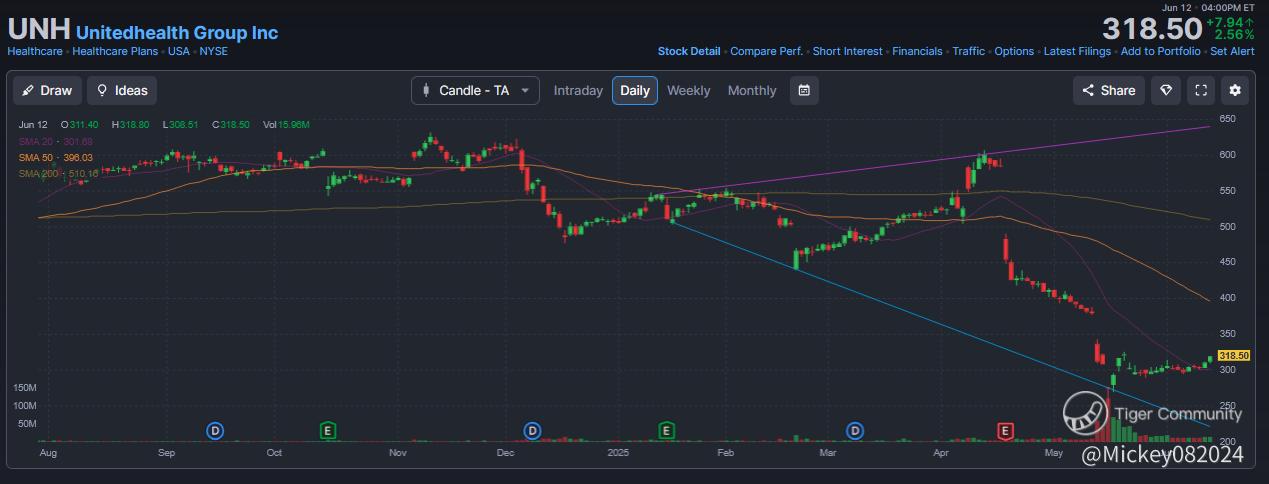1269x484 pixels.
Task: Switch to the Weekly timeframe
Action: click(x=689, y=90)
